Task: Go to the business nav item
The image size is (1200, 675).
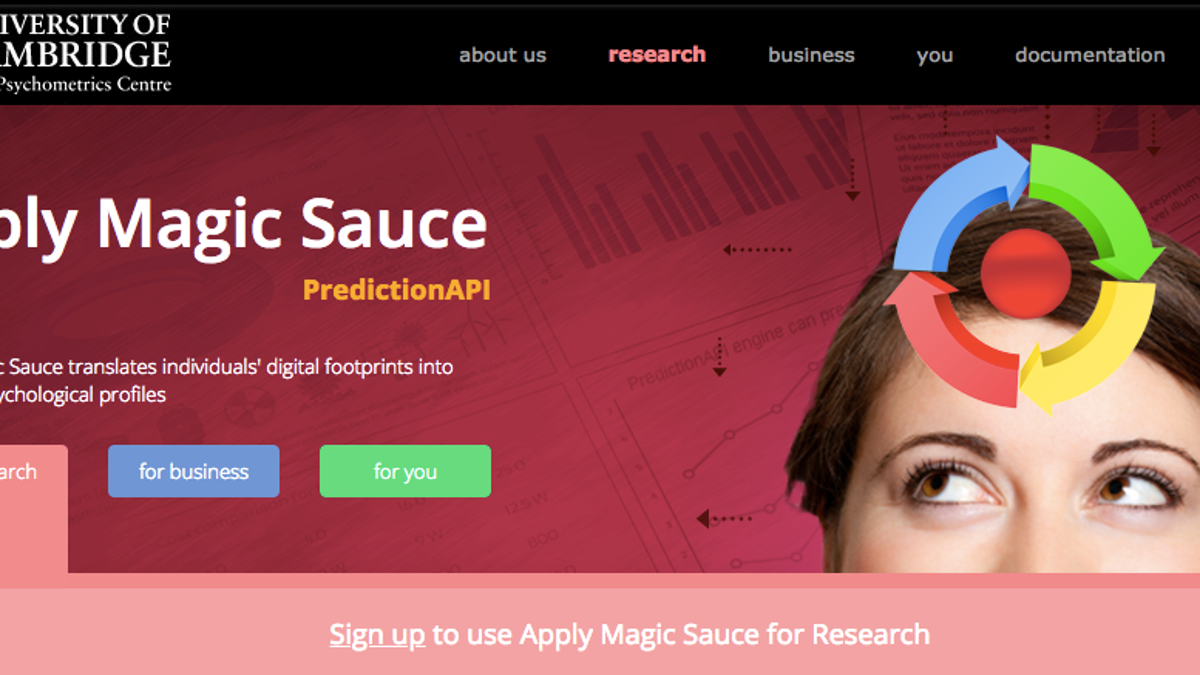Action: tap(811, 55)
